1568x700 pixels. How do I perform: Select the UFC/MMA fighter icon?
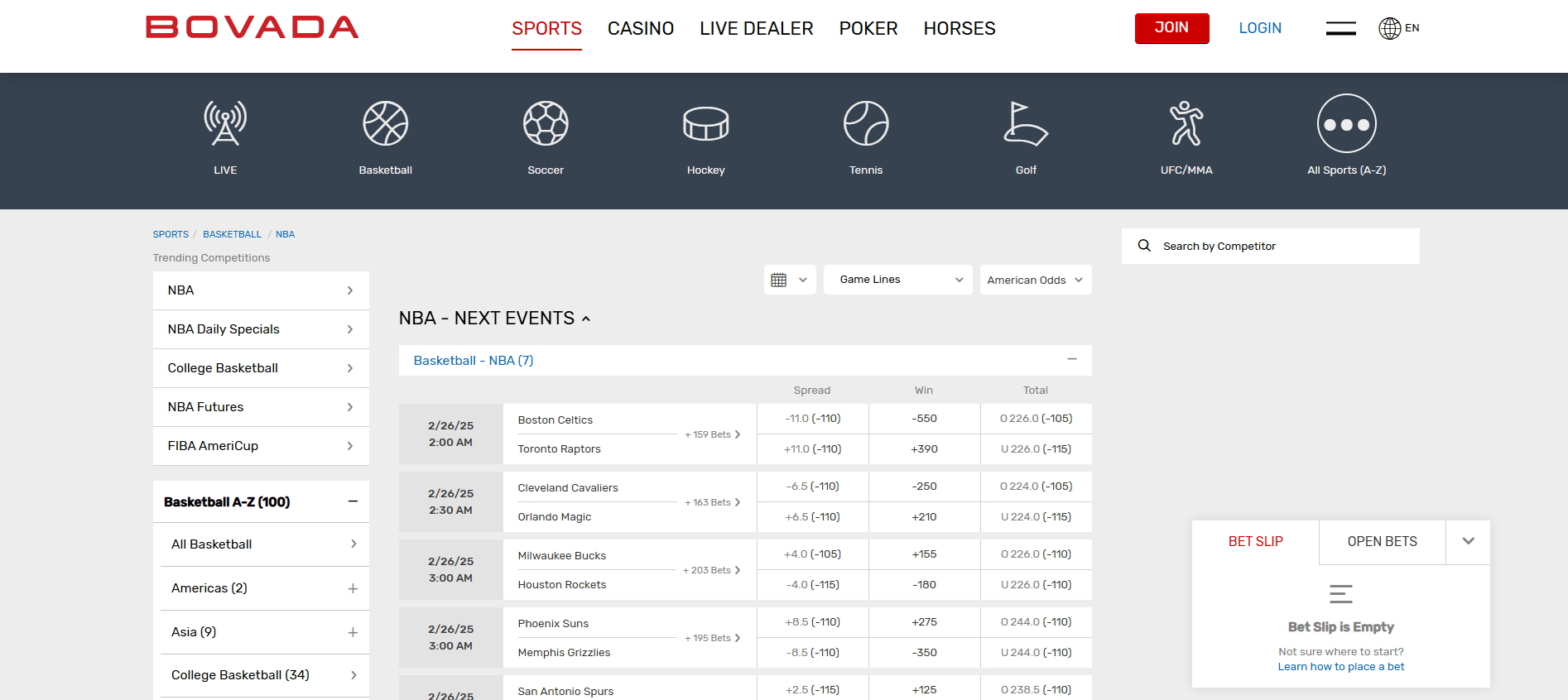point(1186,123)
